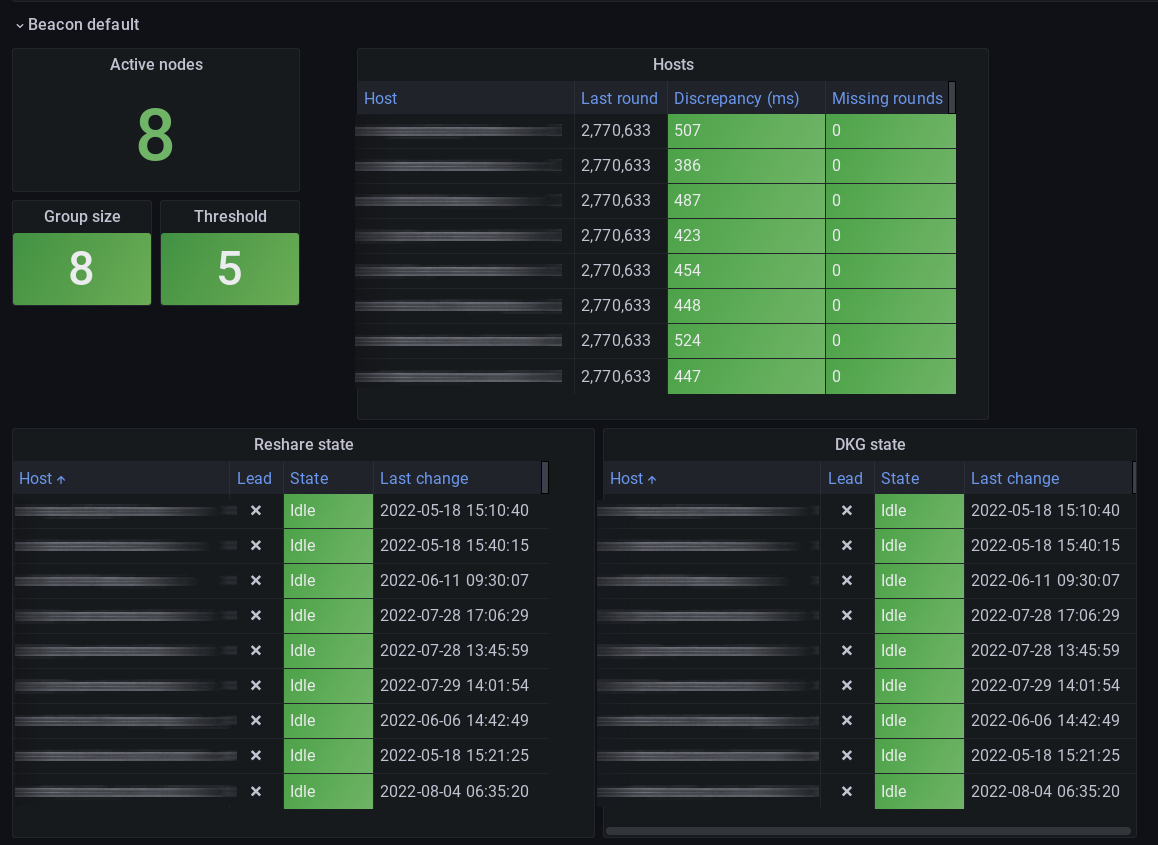Sort Reshare state by Last change column
Viewport: 1158px width, 845px height.
click(424, 479)
